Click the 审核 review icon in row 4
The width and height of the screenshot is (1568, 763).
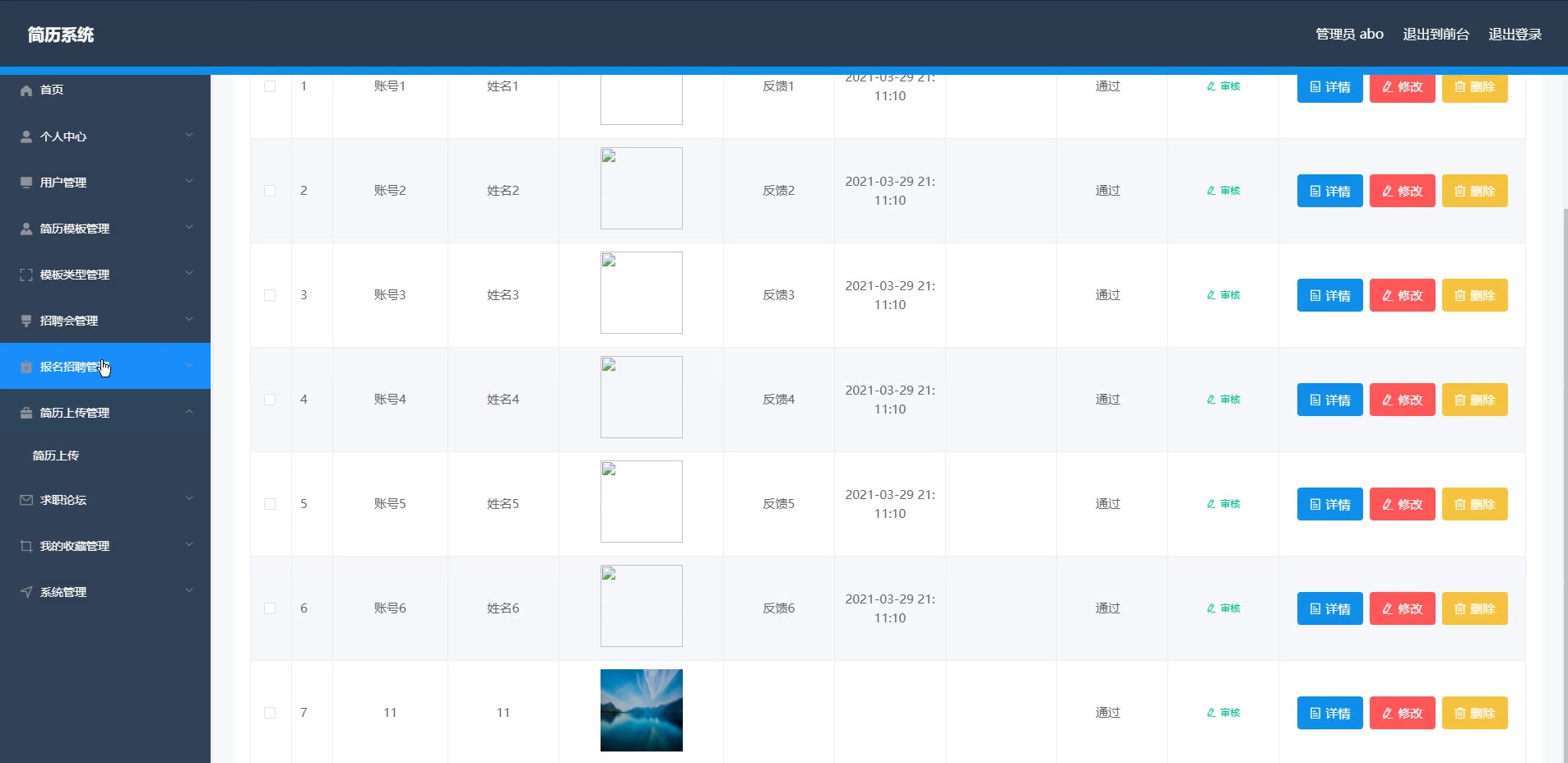1211,400
